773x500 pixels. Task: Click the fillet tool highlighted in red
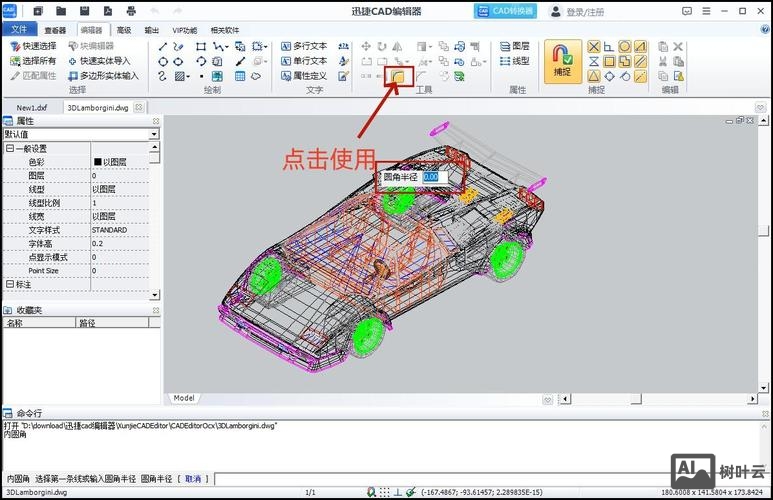pos(400,76)
